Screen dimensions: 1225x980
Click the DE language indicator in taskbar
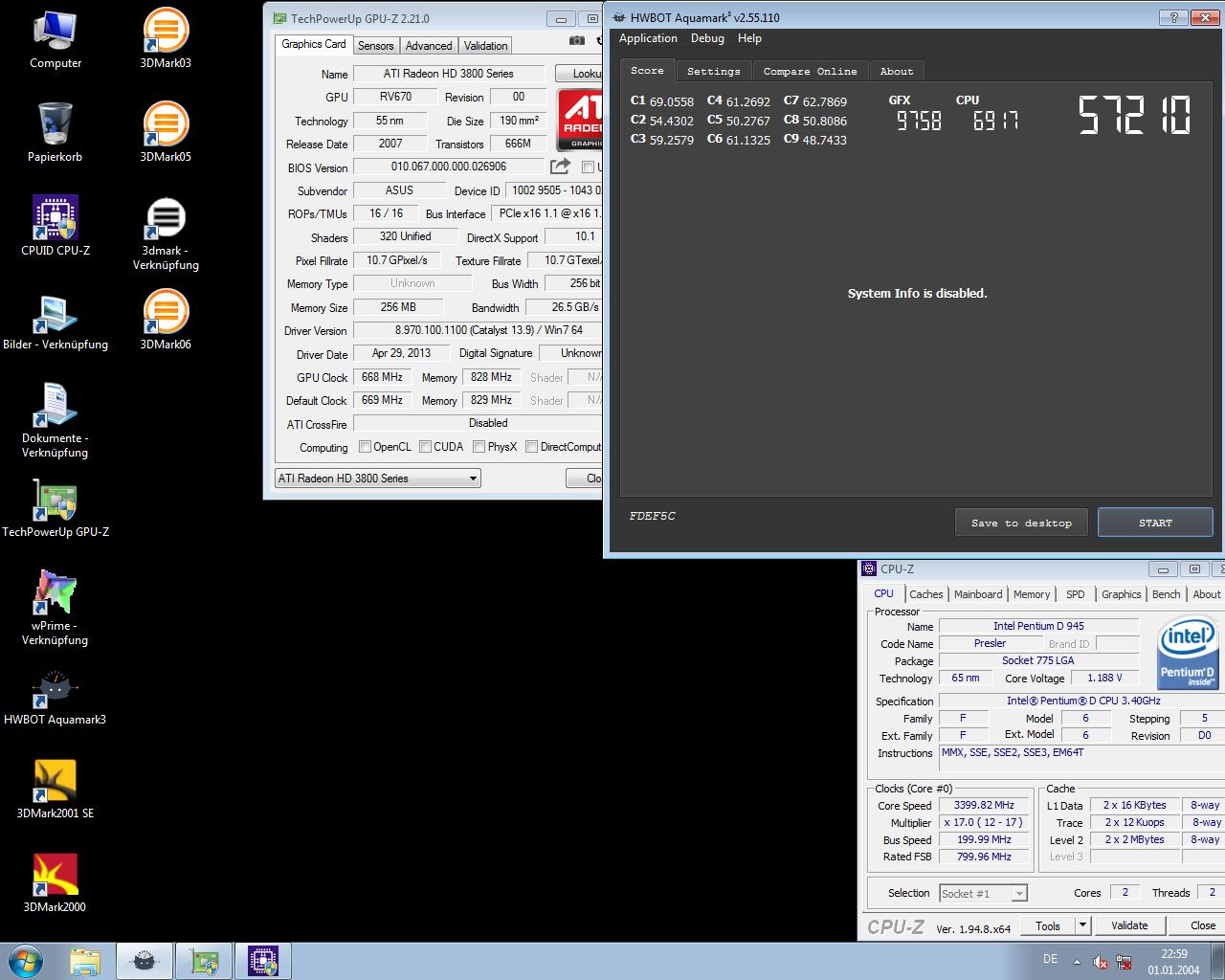(1050, 959)
